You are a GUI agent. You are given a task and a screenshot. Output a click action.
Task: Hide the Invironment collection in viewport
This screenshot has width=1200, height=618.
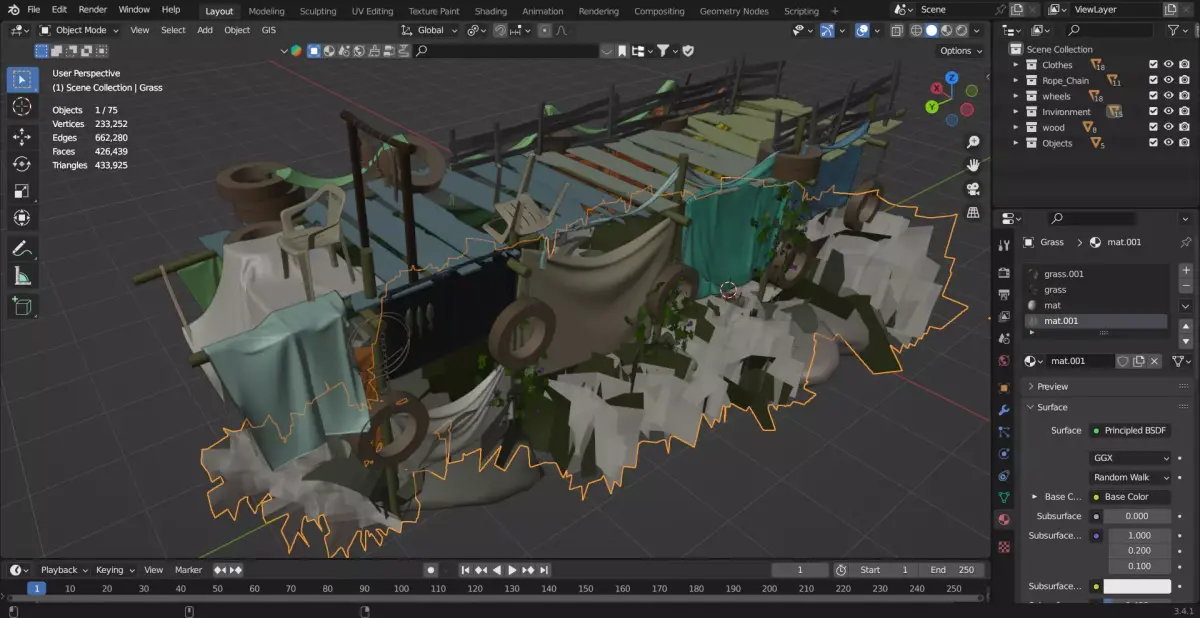tap(1168, 112)
